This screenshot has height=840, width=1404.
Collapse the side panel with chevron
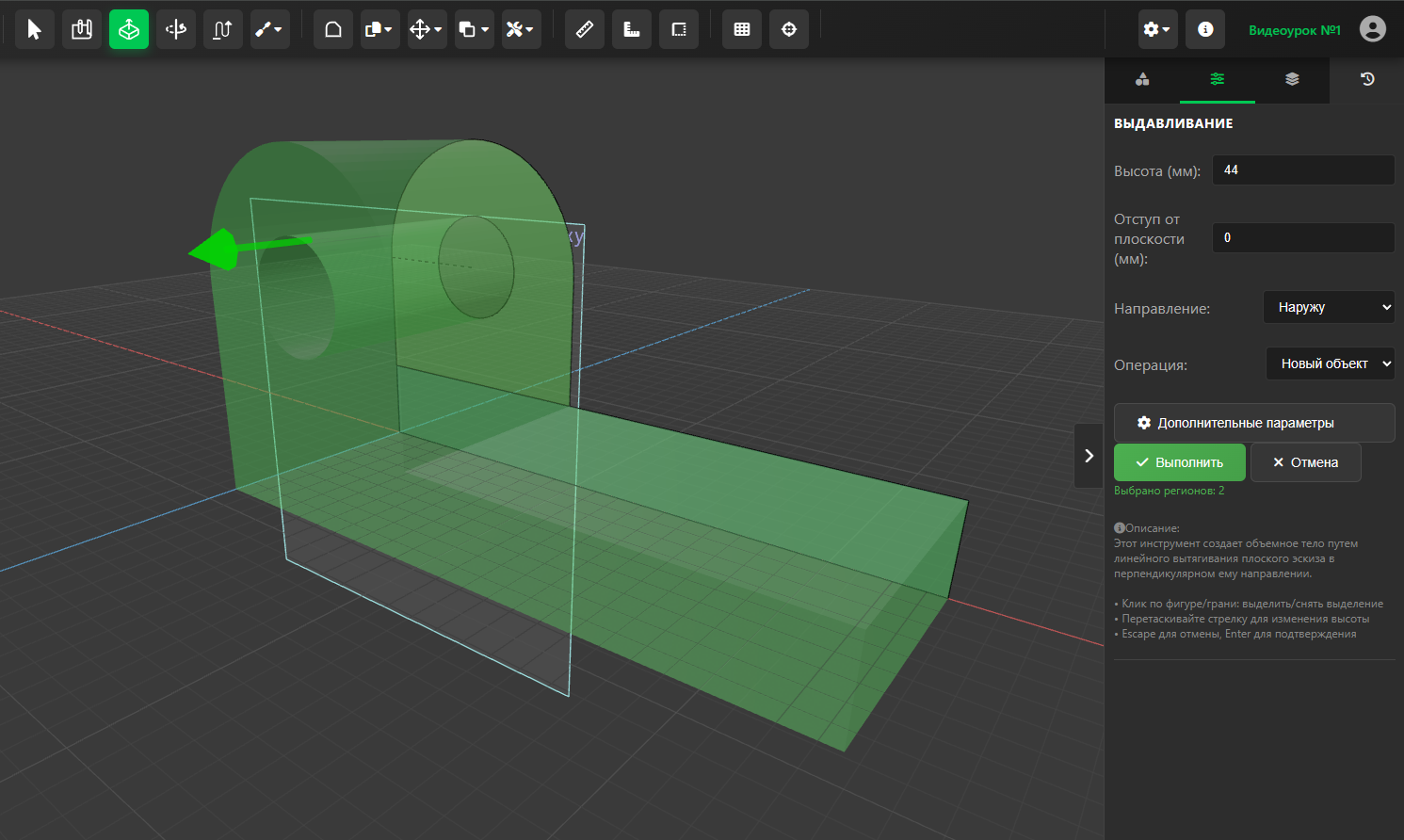point(1089,456)
